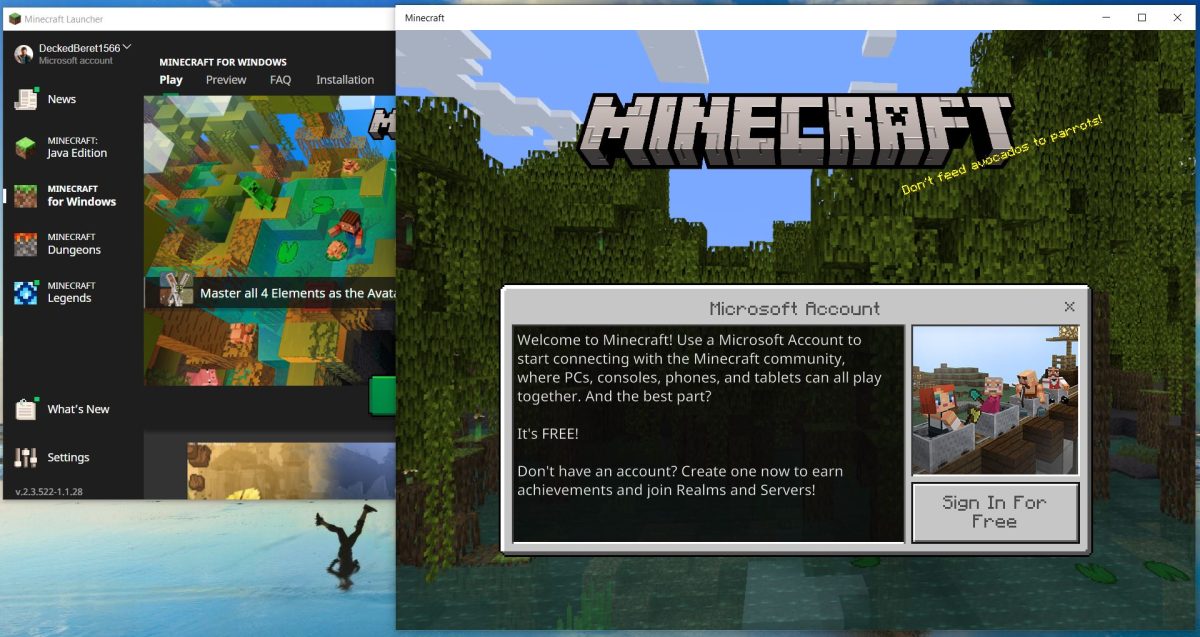
Task: Select the Play tab
Action: coord(171,79)
